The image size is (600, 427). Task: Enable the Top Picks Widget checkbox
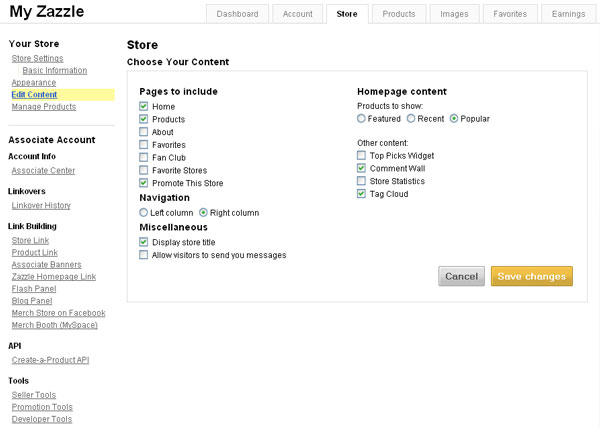pos(361,155)
